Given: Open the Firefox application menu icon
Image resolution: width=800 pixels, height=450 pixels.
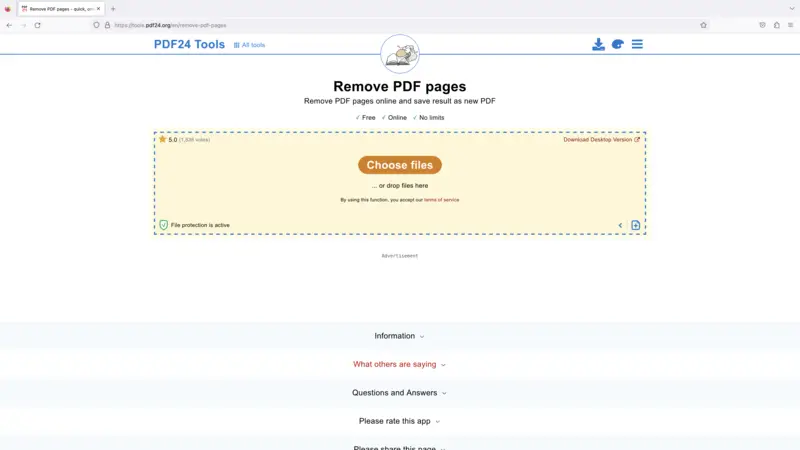Looking at the screenshot, I should (x=790, y=25).
